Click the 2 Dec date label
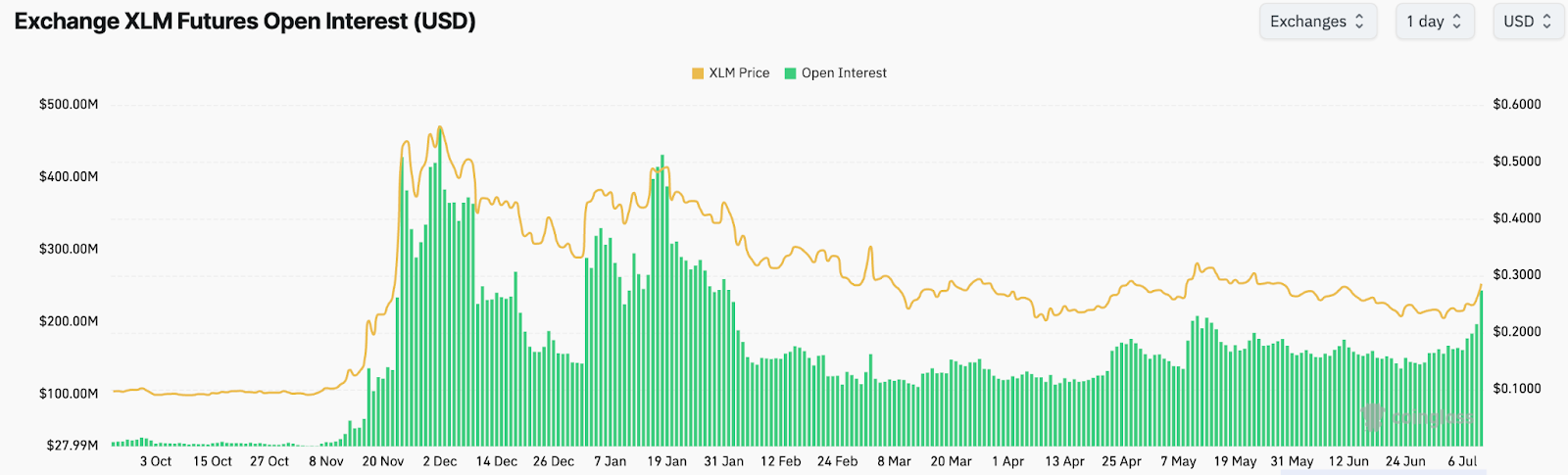 pyautogui.click(x=440, y=461)
